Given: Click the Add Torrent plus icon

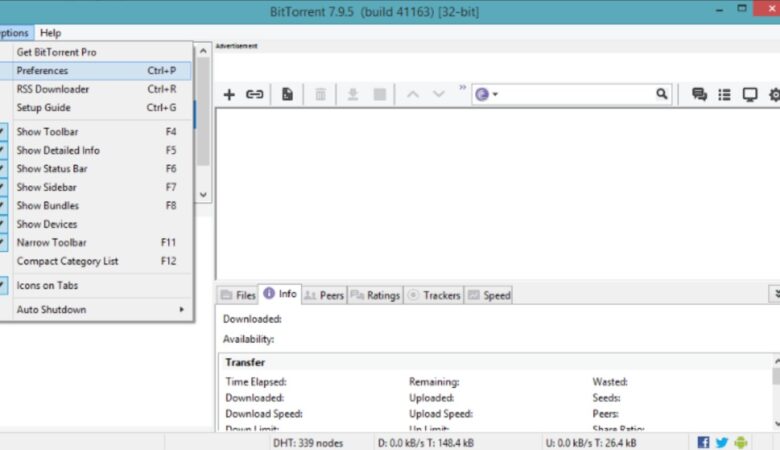Looking at the screenshot, I should point(229,94).
